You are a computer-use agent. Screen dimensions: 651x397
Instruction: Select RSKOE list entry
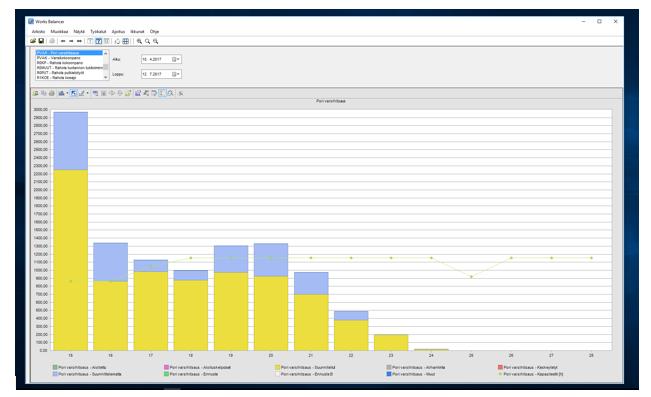69,78
